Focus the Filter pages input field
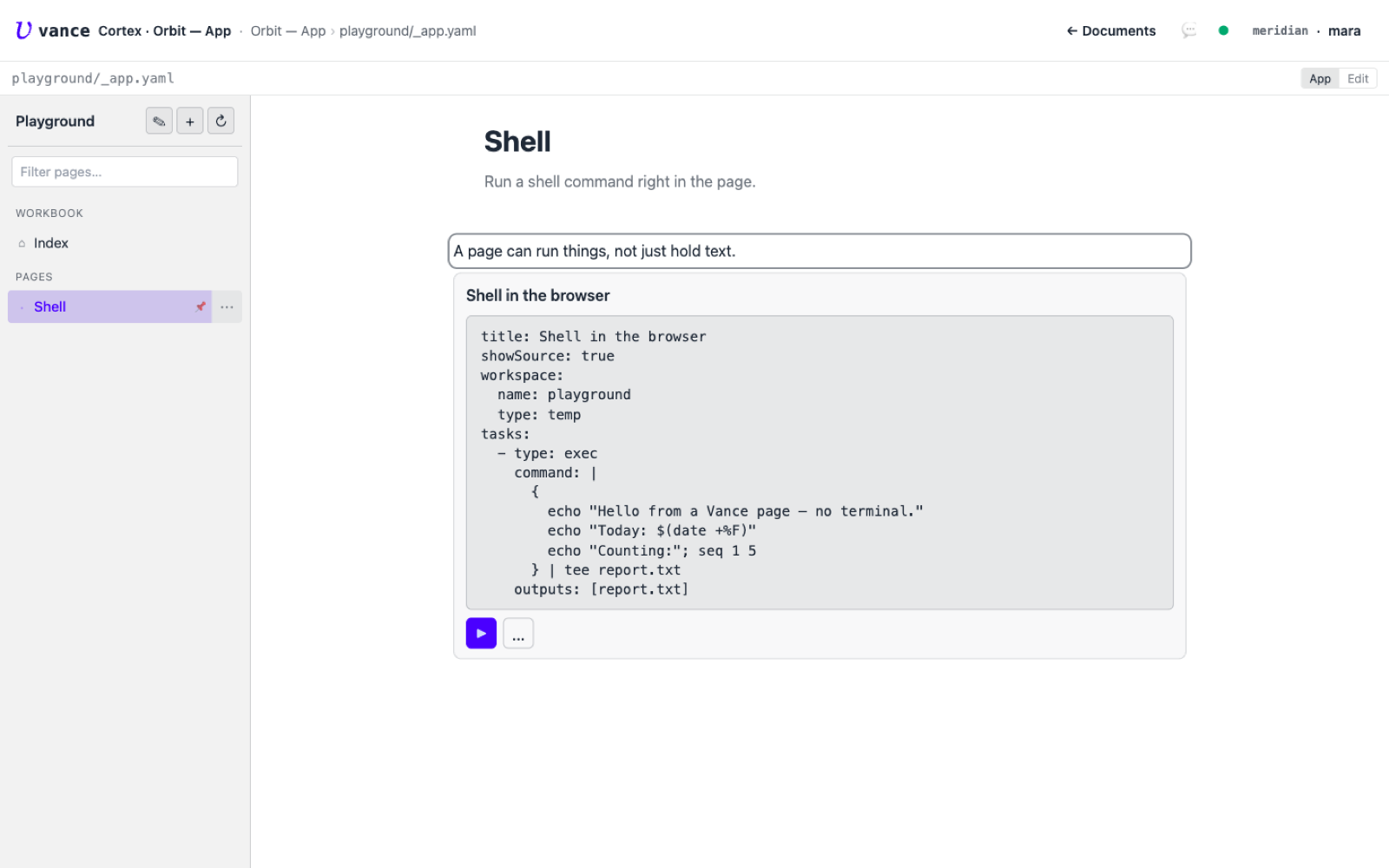This screenshot has width=1389, height=868. (124, 172)
